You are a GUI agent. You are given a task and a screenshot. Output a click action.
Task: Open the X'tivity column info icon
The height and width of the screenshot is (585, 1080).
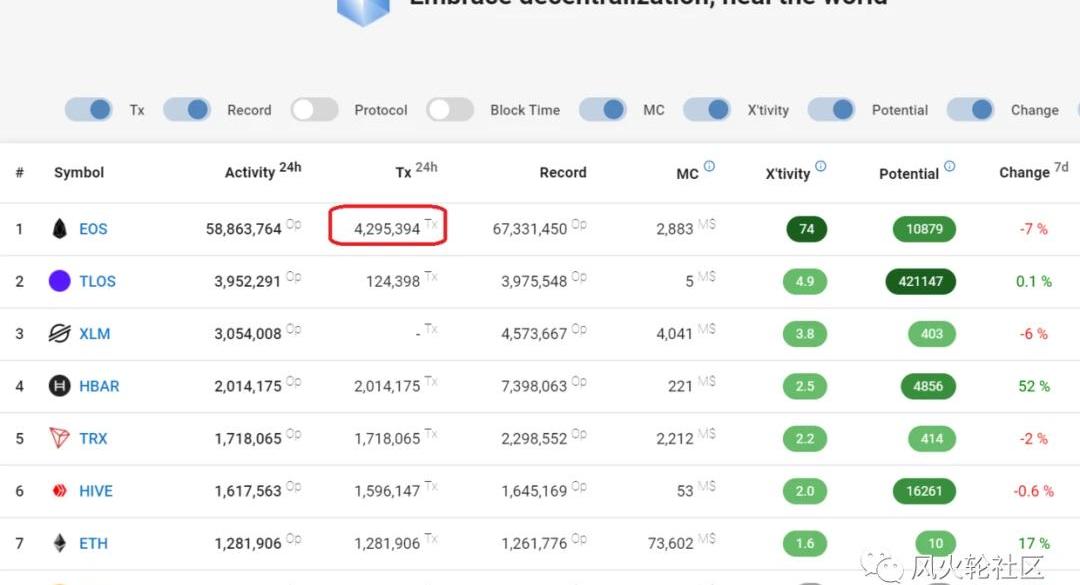[x=820, y=166]
